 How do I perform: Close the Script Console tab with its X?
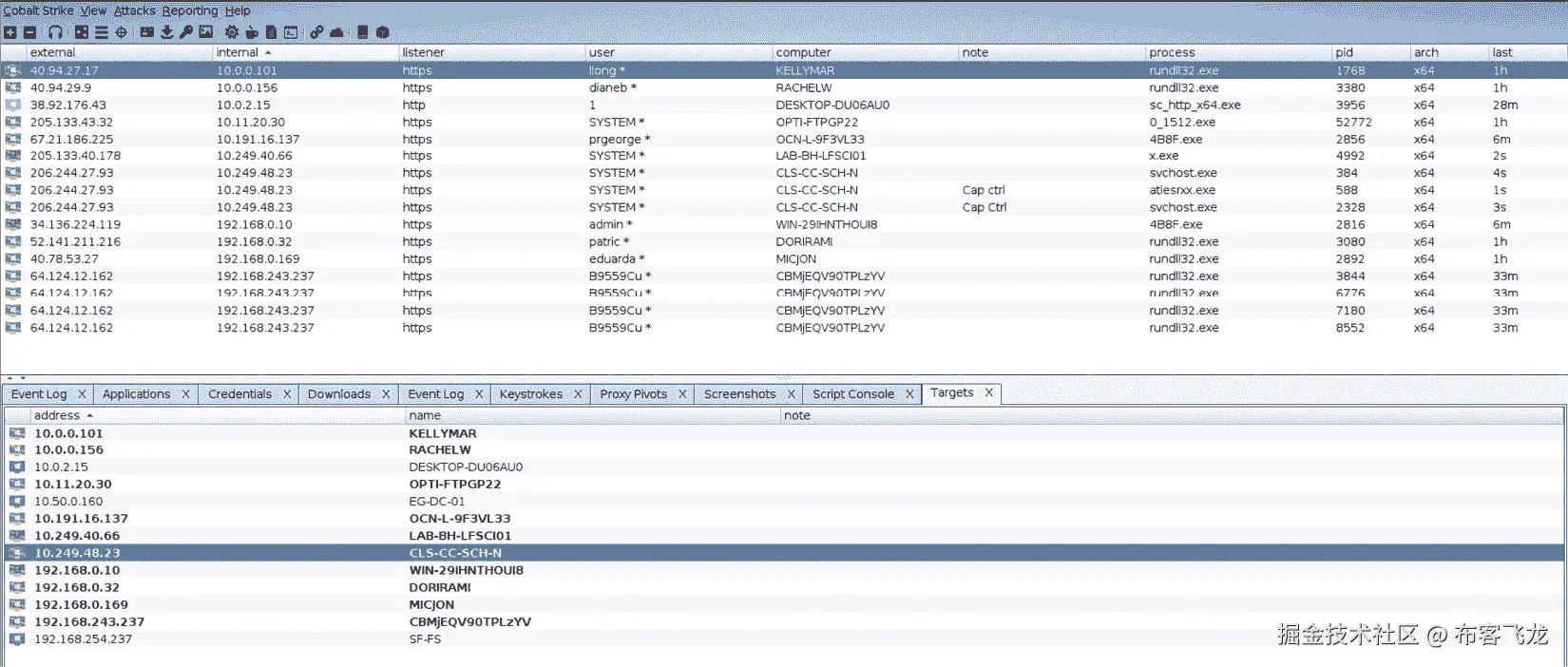tap(909, 394)
